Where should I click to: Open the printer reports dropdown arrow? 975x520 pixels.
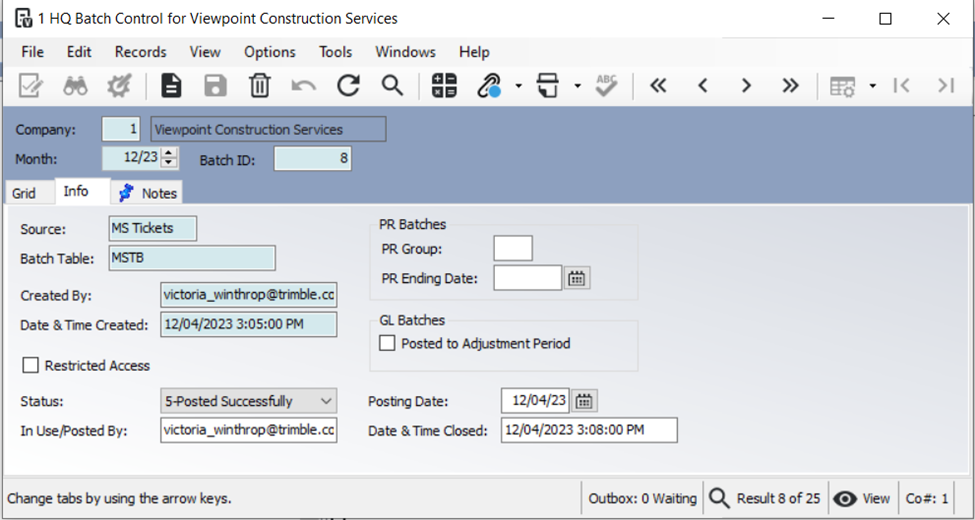pos(577,86)
